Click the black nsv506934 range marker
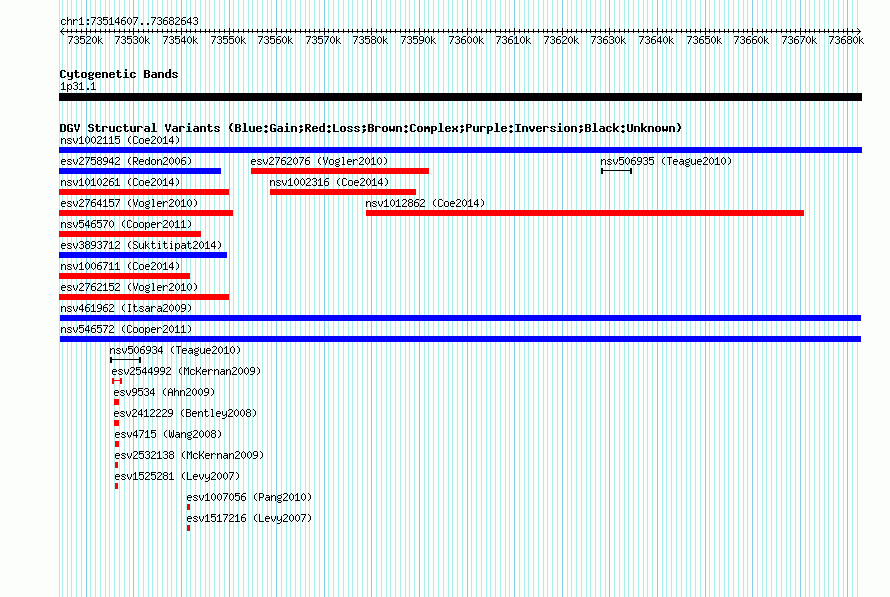The width and height of the screenshot is (890, 597). (125, 360)
